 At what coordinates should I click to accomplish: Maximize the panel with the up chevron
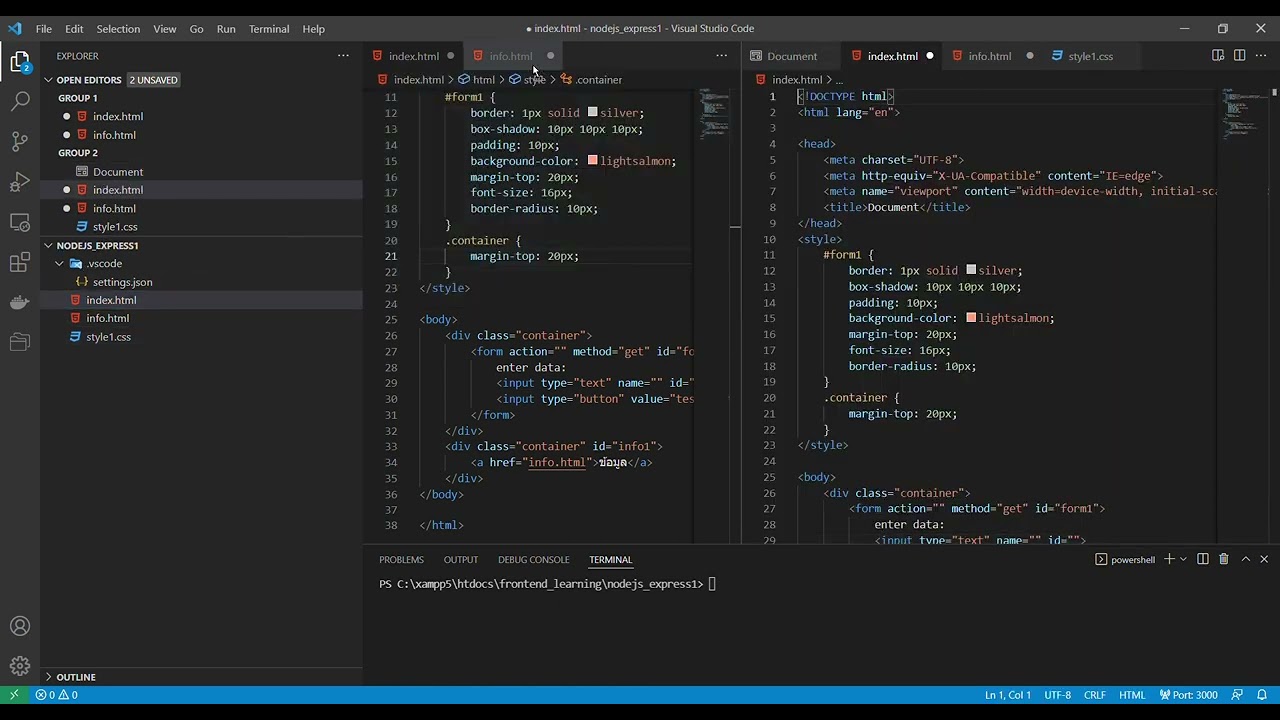click(x=1245, y=559)
